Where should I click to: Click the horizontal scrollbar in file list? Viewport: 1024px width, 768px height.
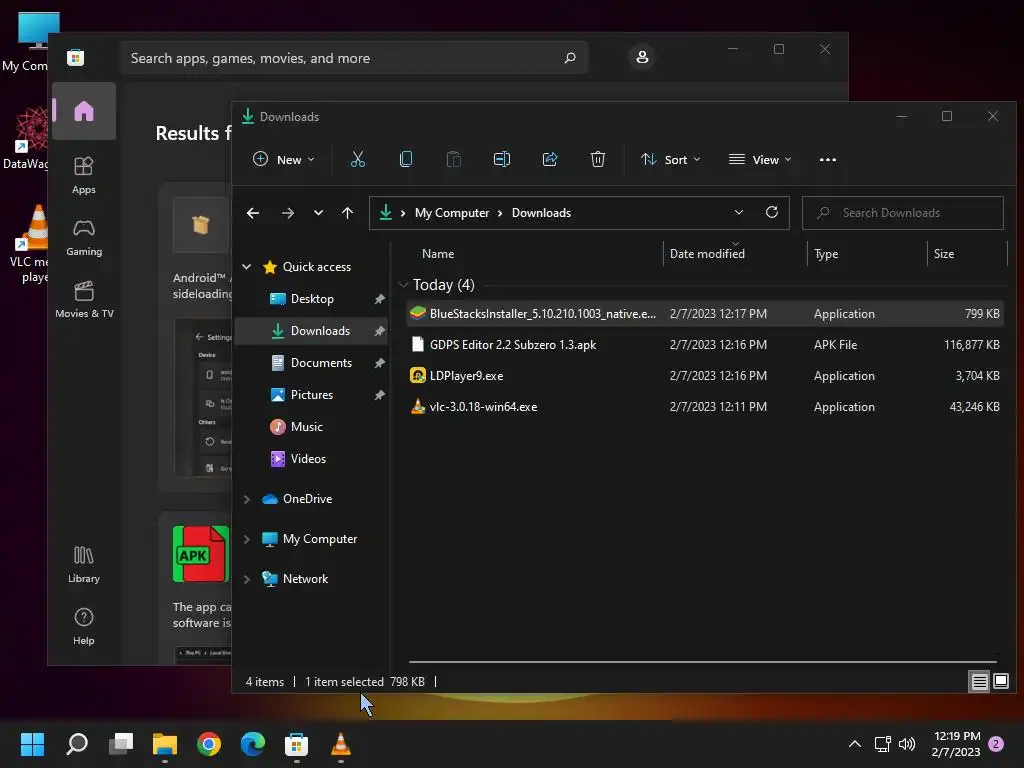(x=703, y=662)
